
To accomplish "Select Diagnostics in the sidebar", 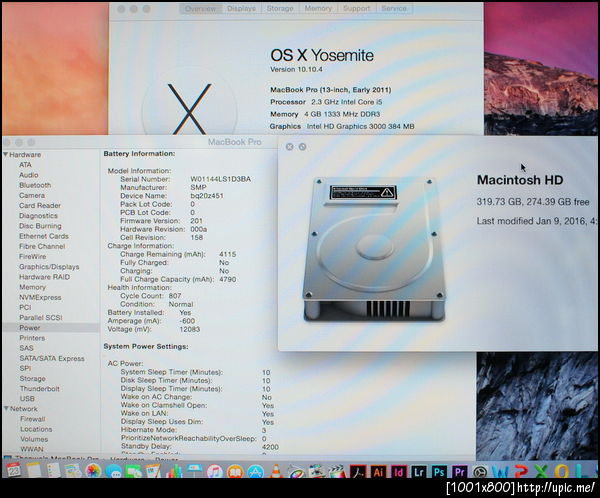I will [x=38, y=216].
